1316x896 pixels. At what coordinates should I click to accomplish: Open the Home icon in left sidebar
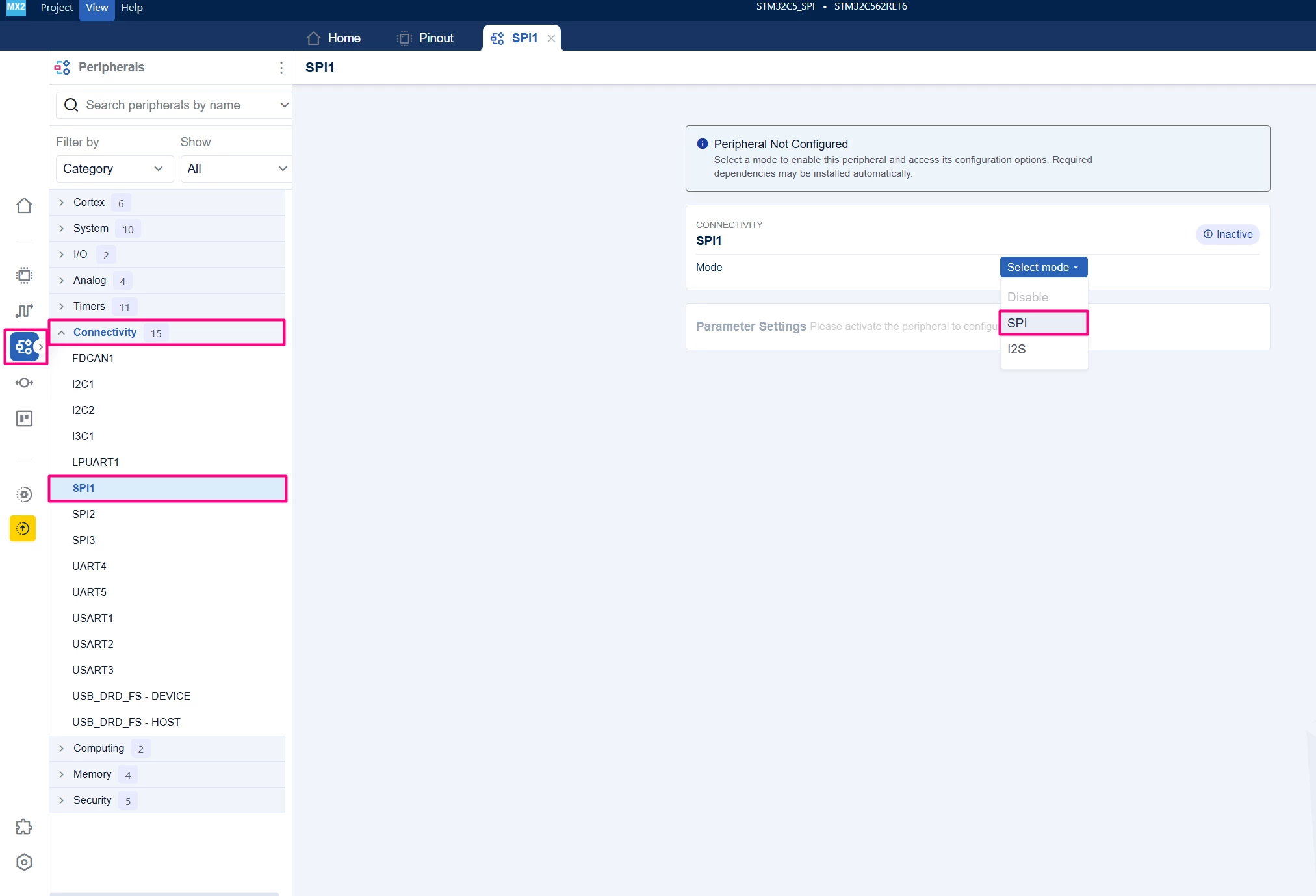click(24, 205)
